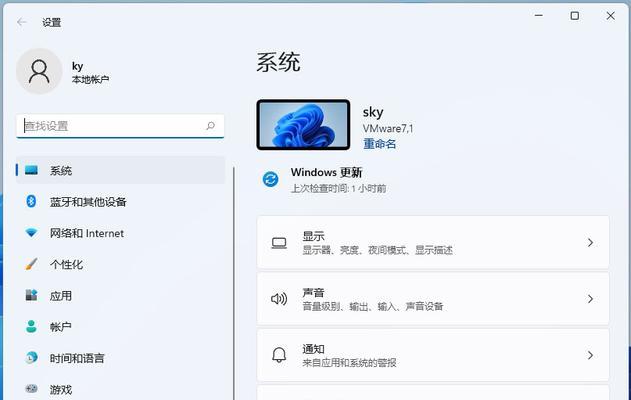Click the 时间和语言 globe clock icon
This screenshot has height=400, width=631.
(31, 357)
